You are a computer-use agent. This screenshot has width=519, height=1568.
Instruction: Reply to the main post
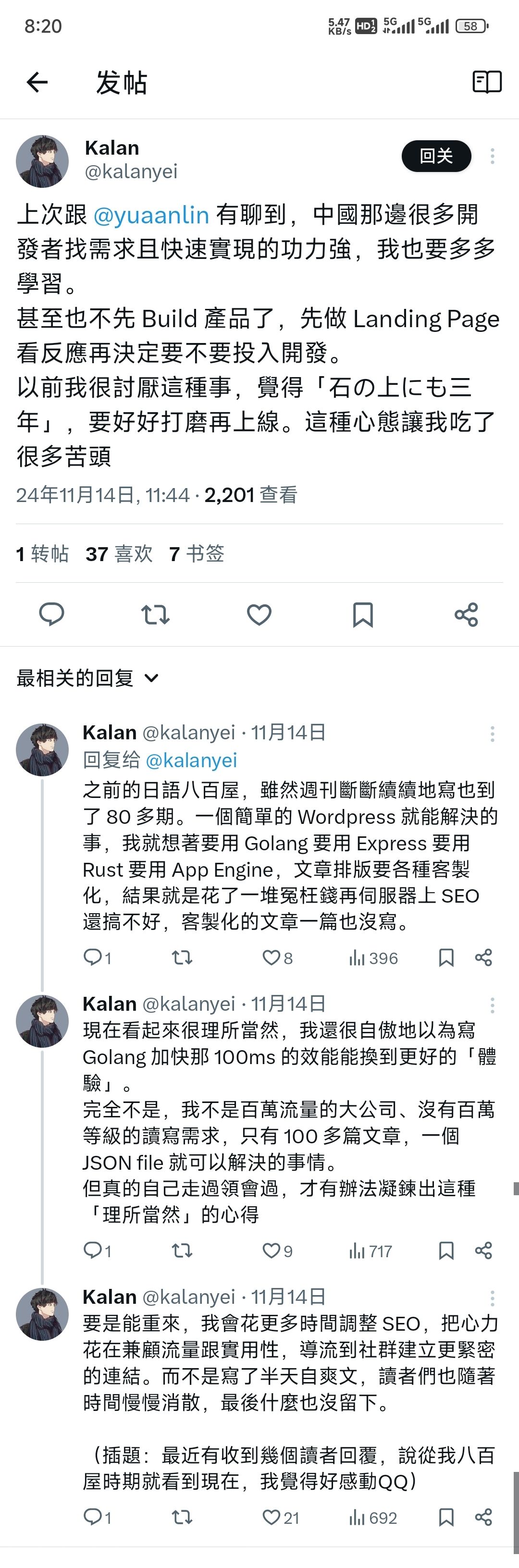(52, 614)
